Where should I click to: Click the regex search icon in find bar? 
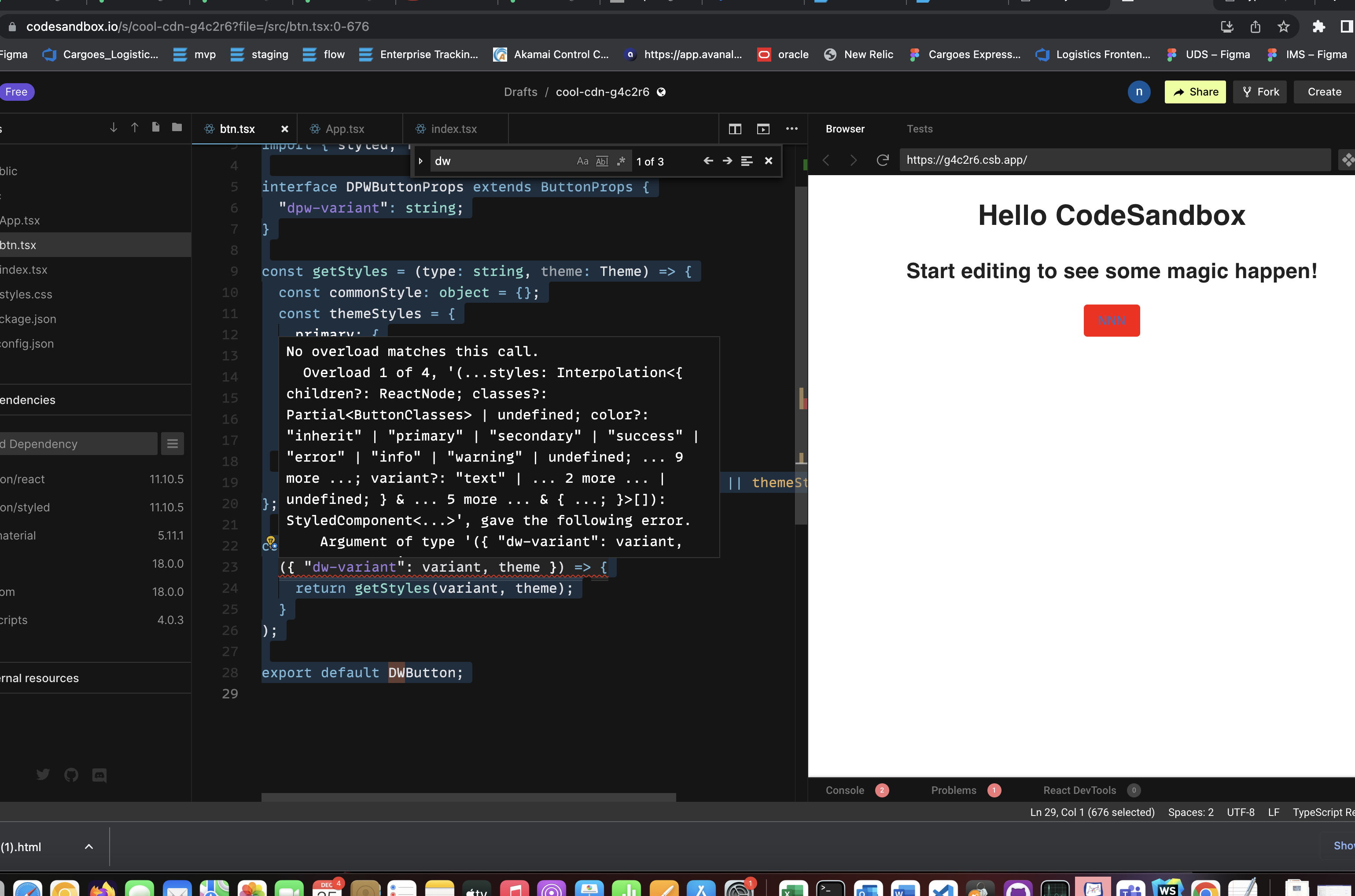(623, 161)
